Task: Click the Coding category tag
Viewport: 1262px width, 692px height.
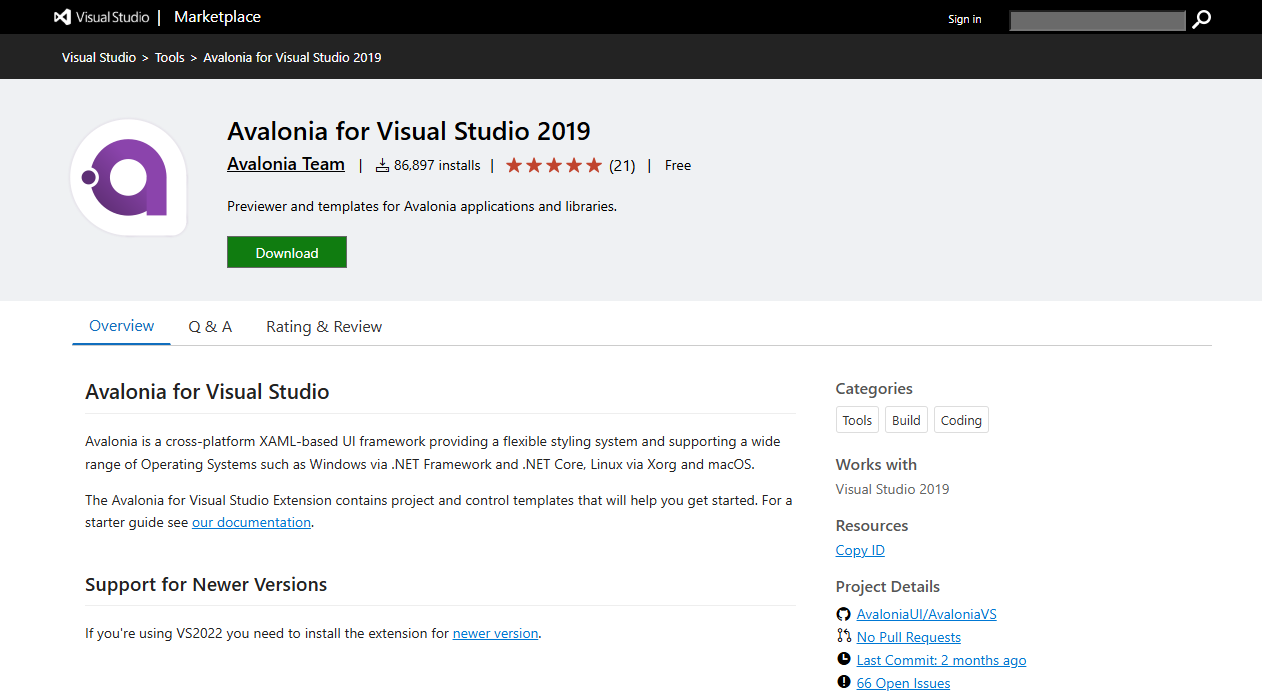Action: tap(961, 420)
